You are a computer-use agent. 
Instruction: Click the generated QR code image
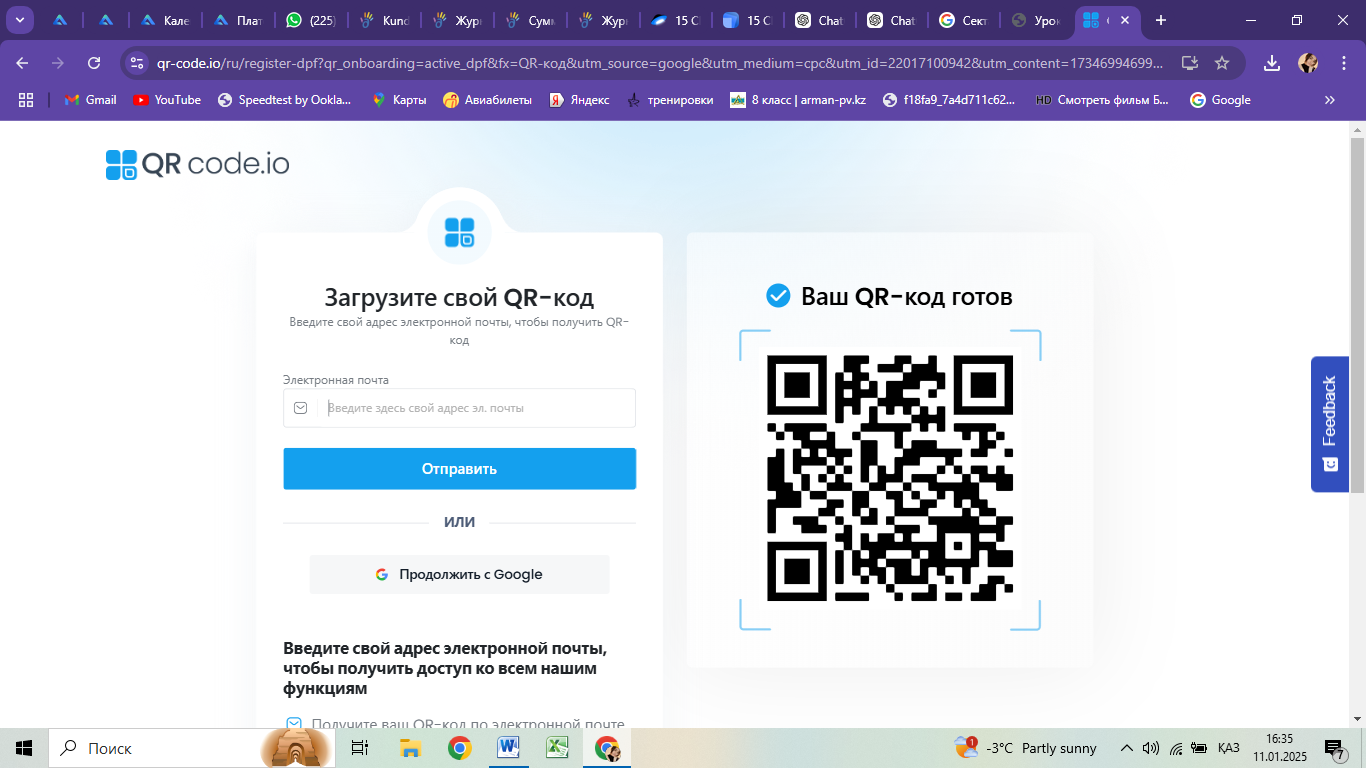coord(890,478)
